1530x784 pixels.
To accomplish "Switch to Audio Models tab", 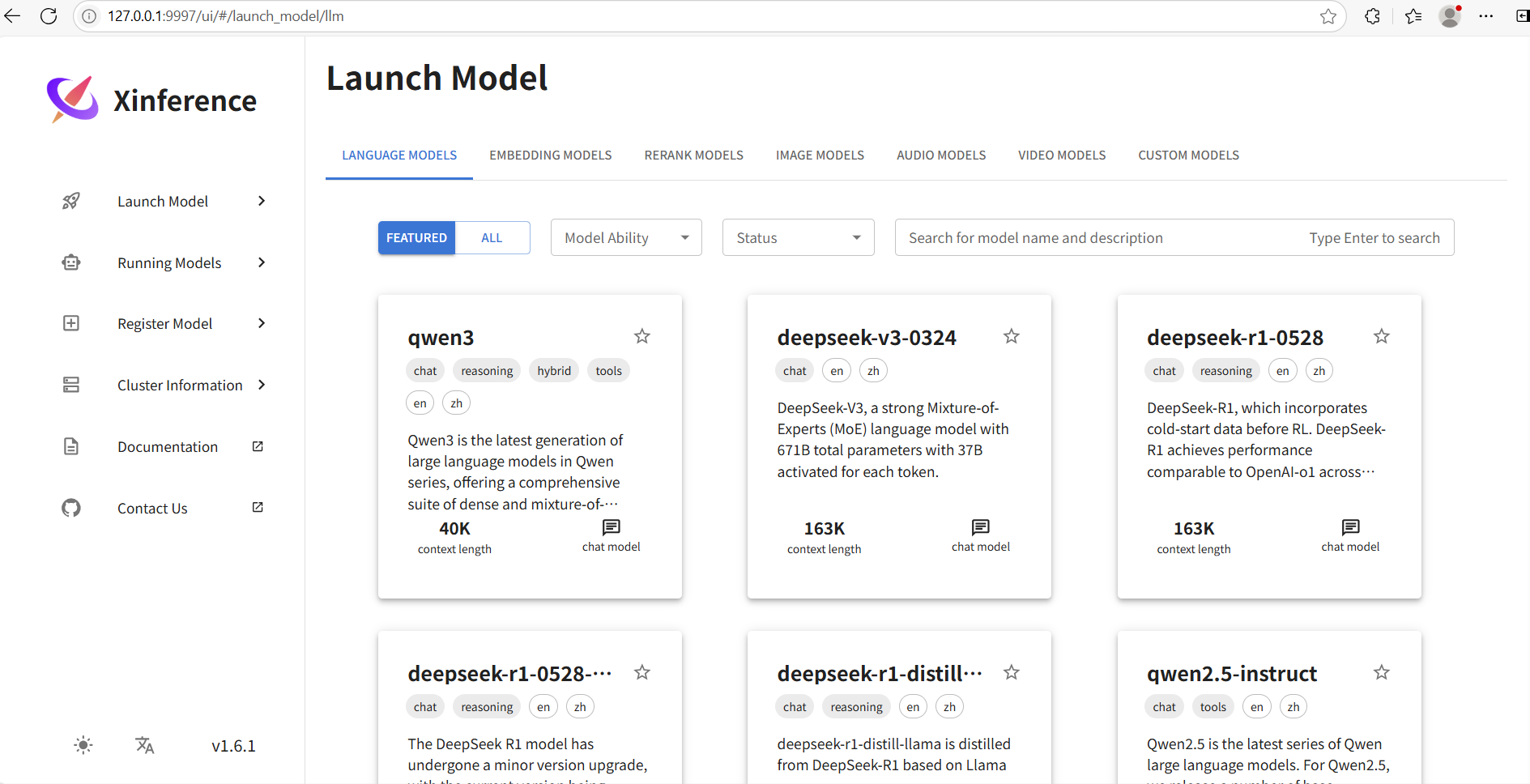I will (x=941, y=156).
